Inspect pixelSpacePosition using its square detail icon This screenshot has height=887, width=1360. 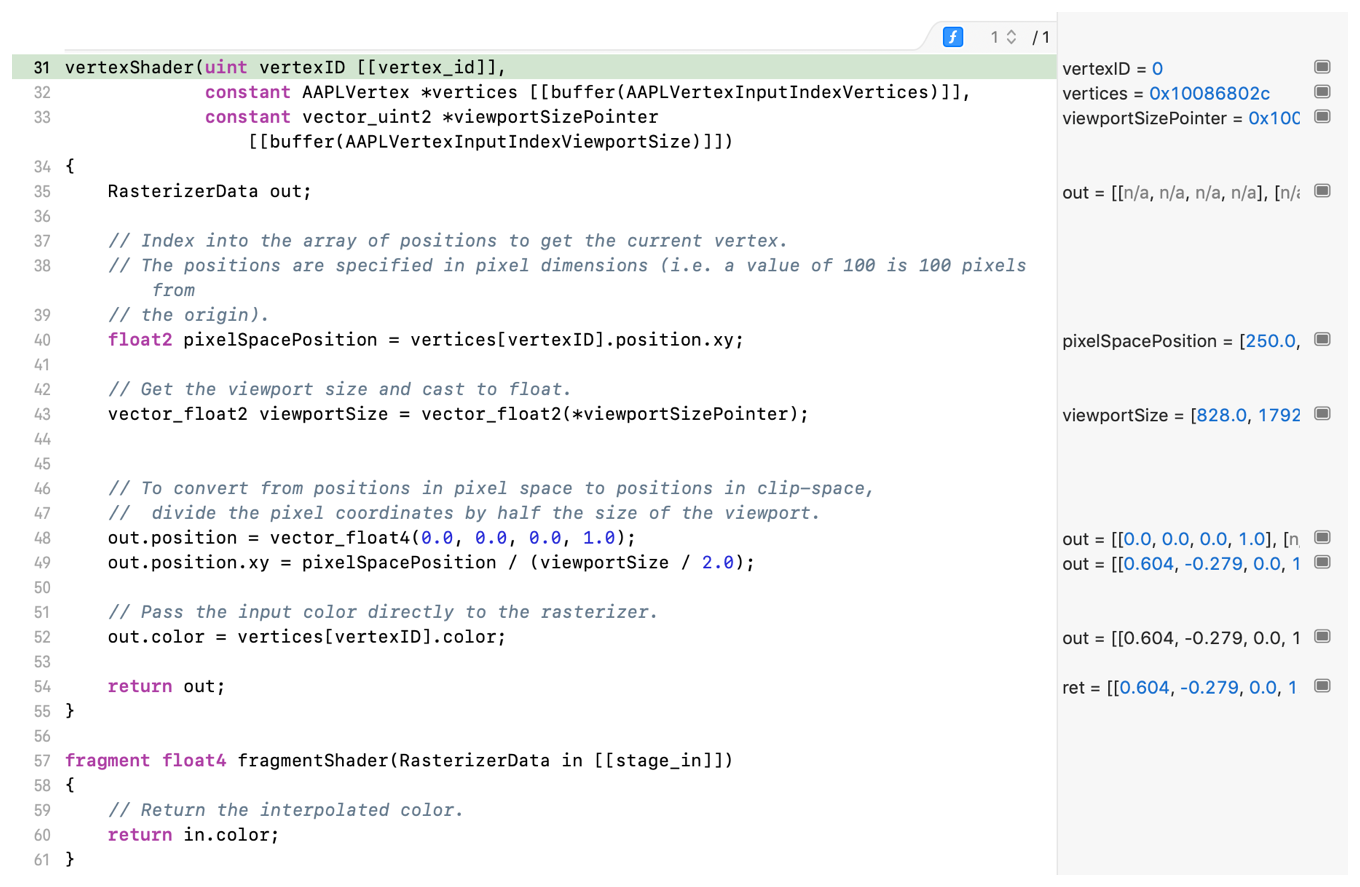coord(1322,340)
